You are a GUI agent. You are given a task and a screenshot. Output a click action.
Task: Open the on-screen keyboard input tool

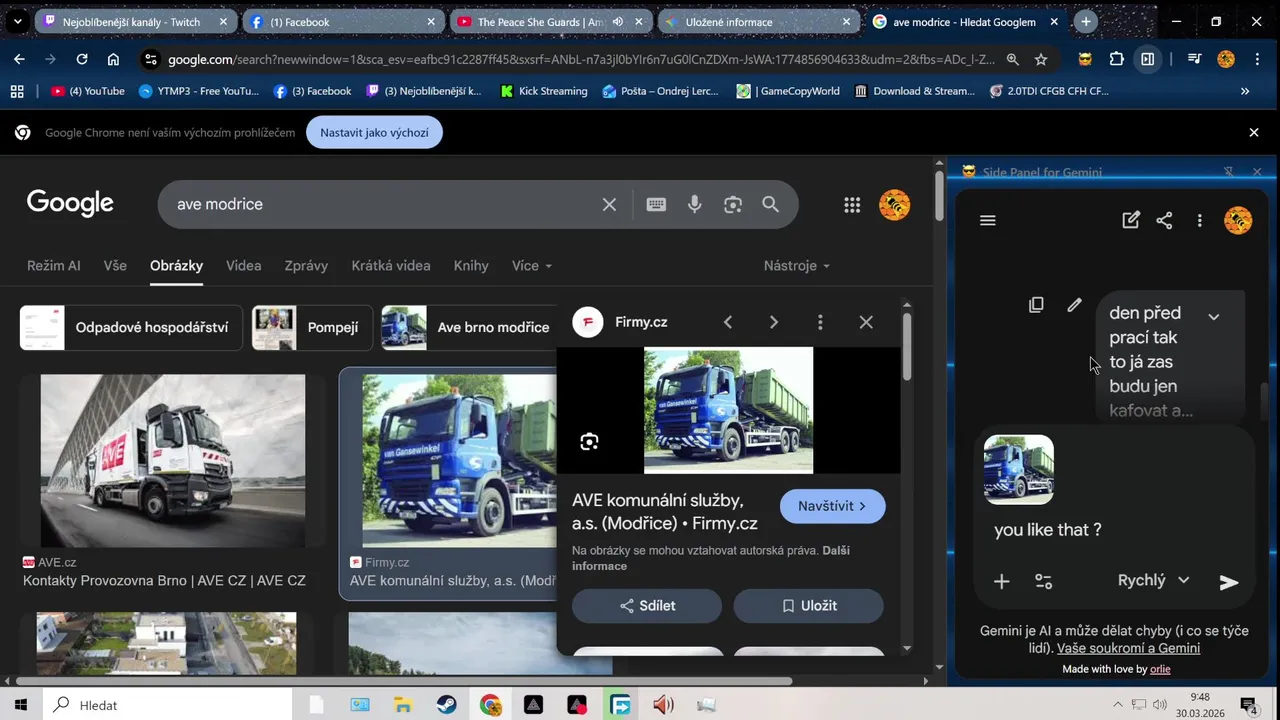tap(656, 204)
